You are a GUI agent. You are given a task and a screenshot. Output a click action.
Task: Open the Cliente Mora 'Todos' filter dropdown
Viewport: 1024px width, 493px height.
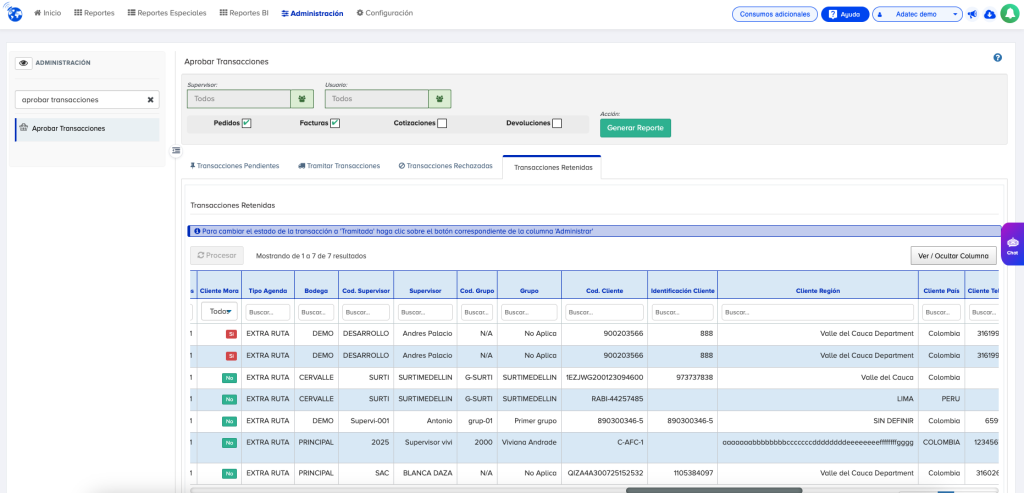(217, 312)
